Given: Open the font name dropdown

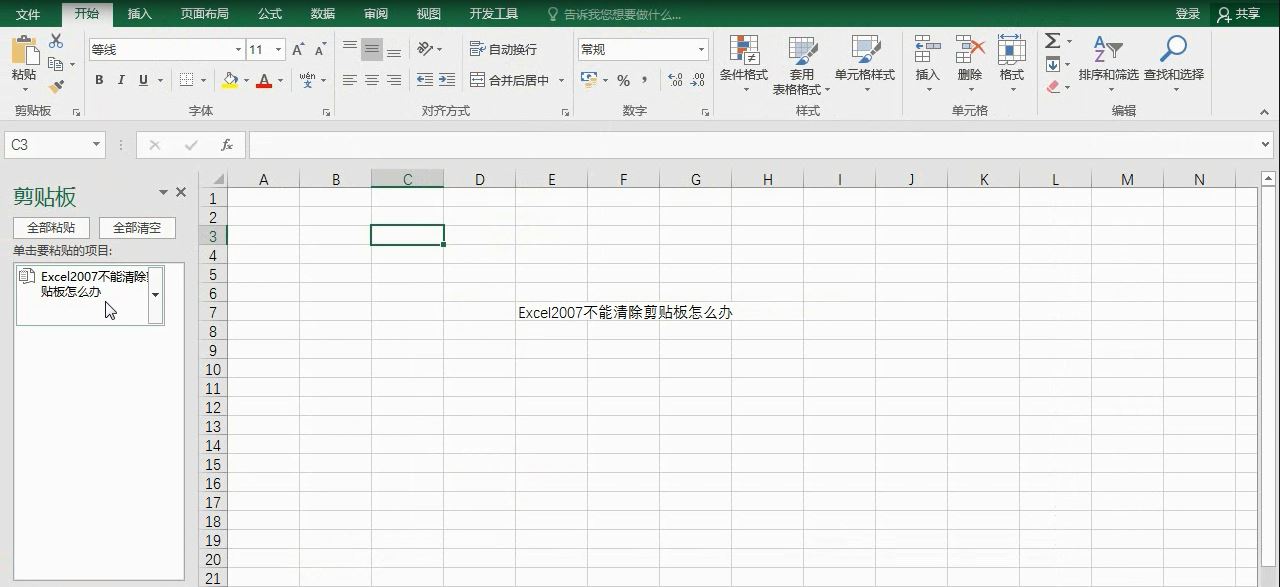Looking at the screenshot, I should pyautogui.click(x=238, y=50).
